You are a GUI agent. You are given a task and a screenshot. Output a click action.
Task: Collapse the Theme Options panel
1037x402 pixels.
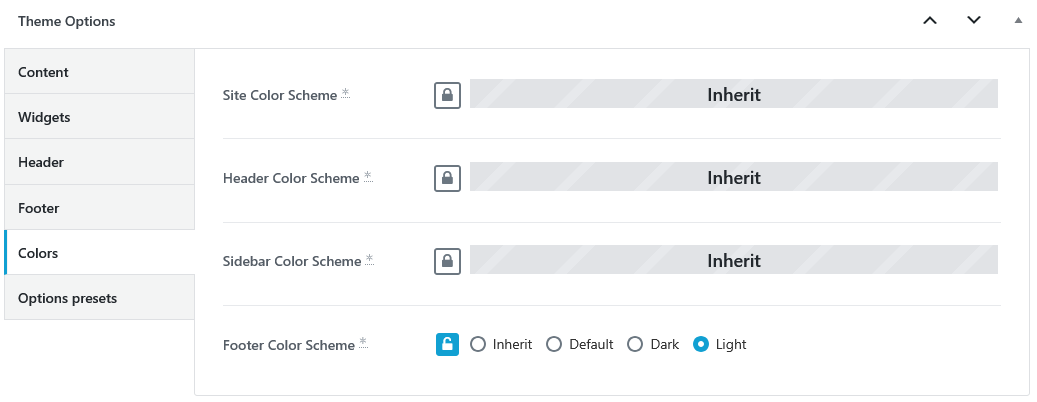click(1018, 20)
